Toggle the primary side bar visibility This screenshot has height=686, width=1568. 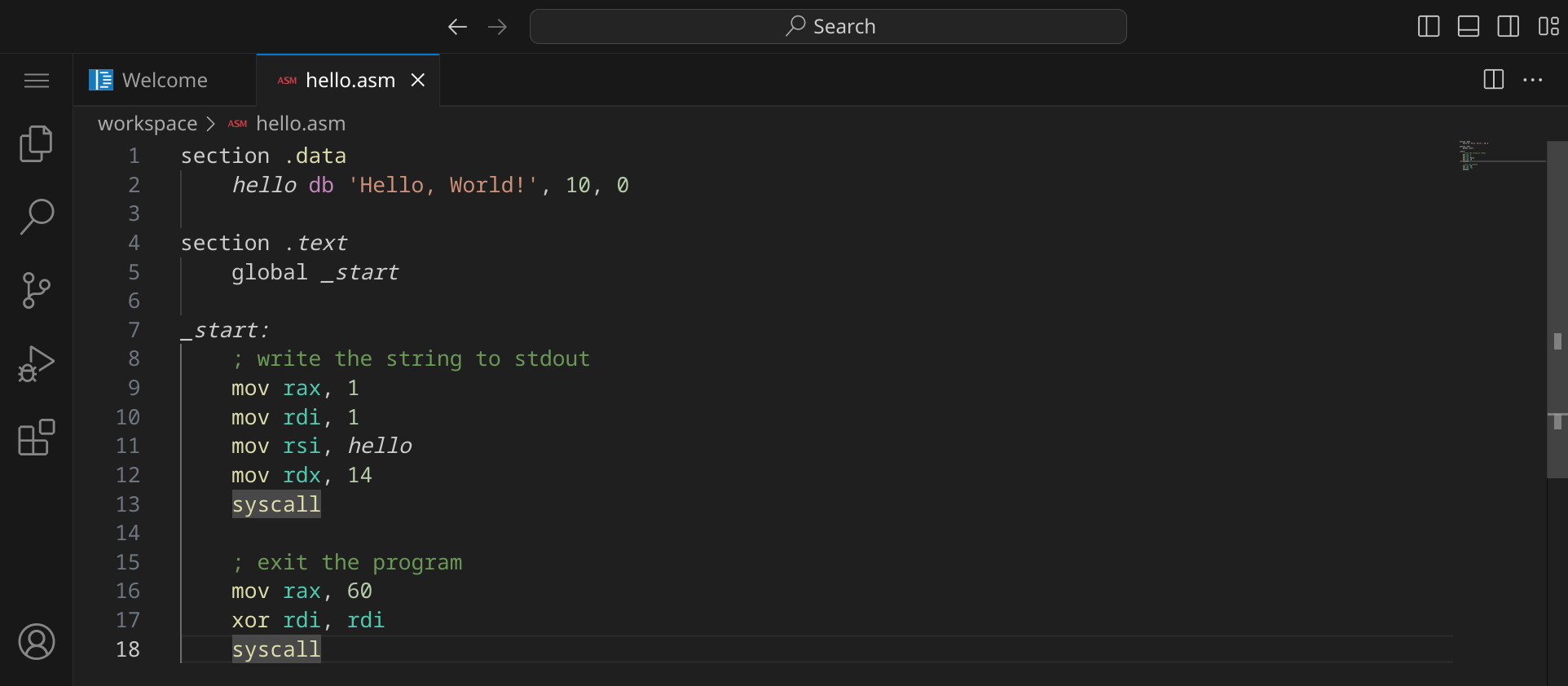[1429, 27]
